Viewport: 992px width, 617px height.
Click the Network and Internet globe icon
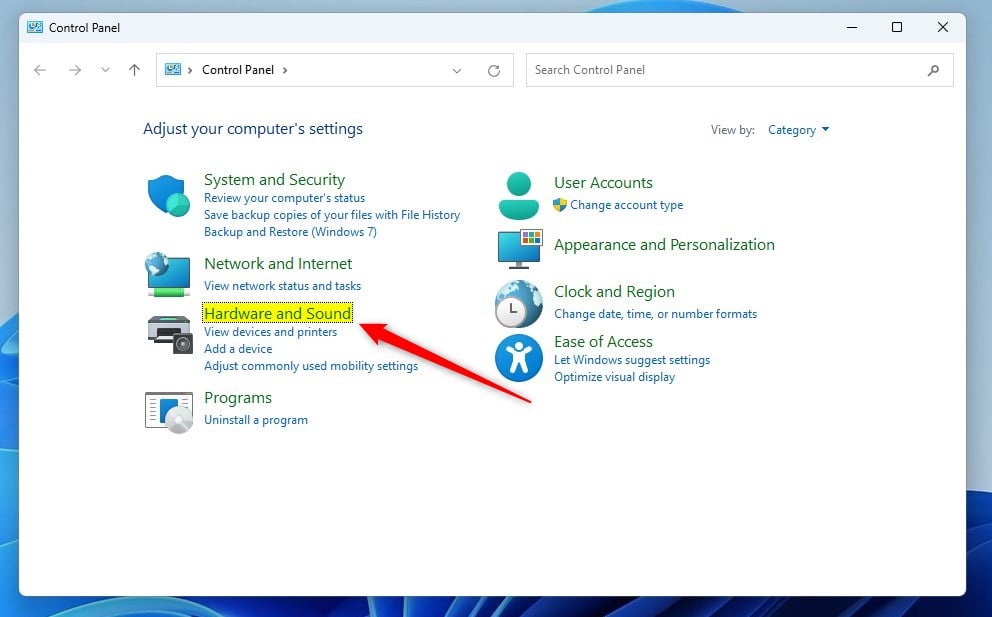(168, 274)
